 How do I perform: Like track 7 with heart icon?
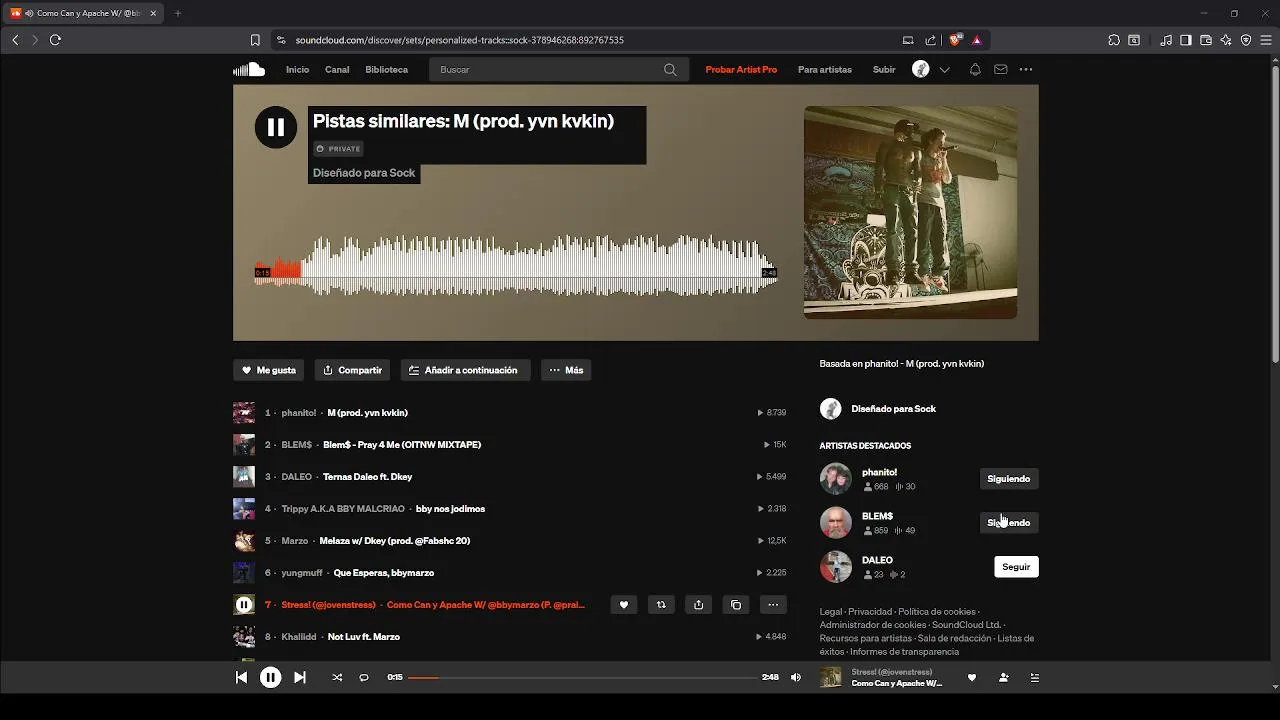[x=624, y=605]
